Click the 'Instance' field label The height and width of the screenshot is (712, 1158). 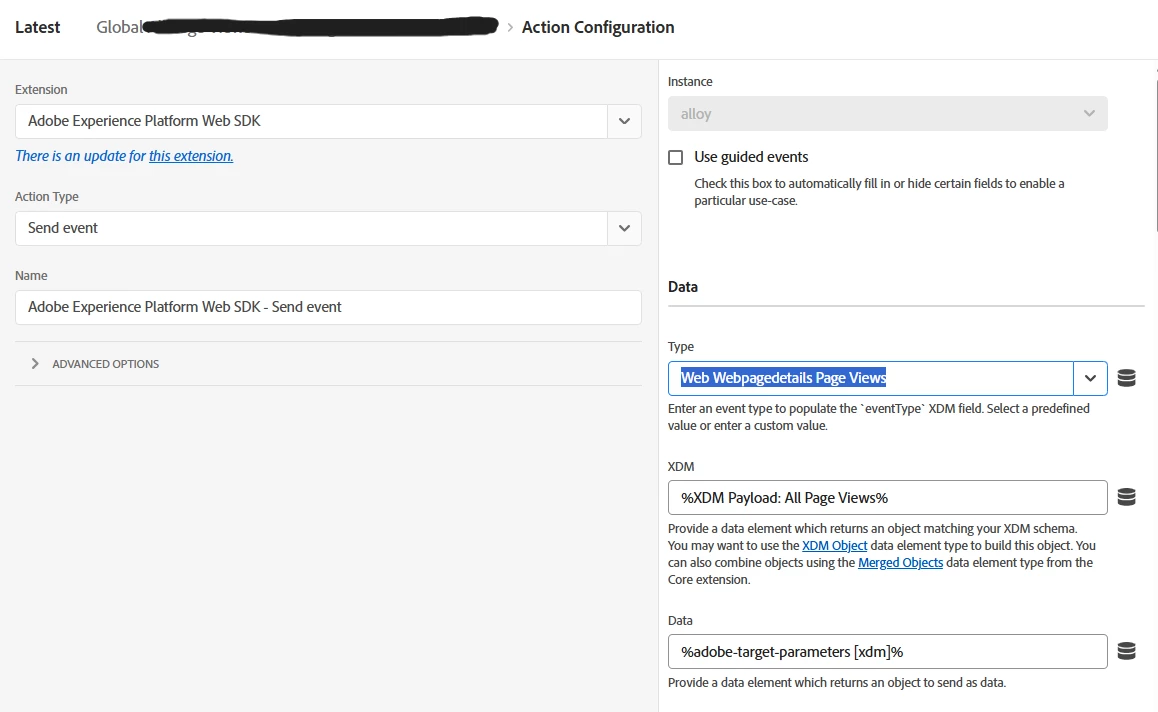coord(691,82)
